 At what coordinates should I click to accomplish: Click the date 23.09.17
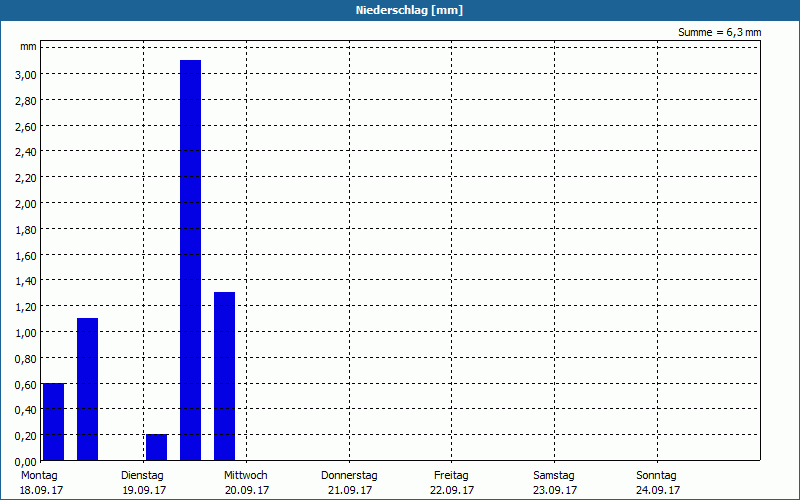(x=555, y=490)
